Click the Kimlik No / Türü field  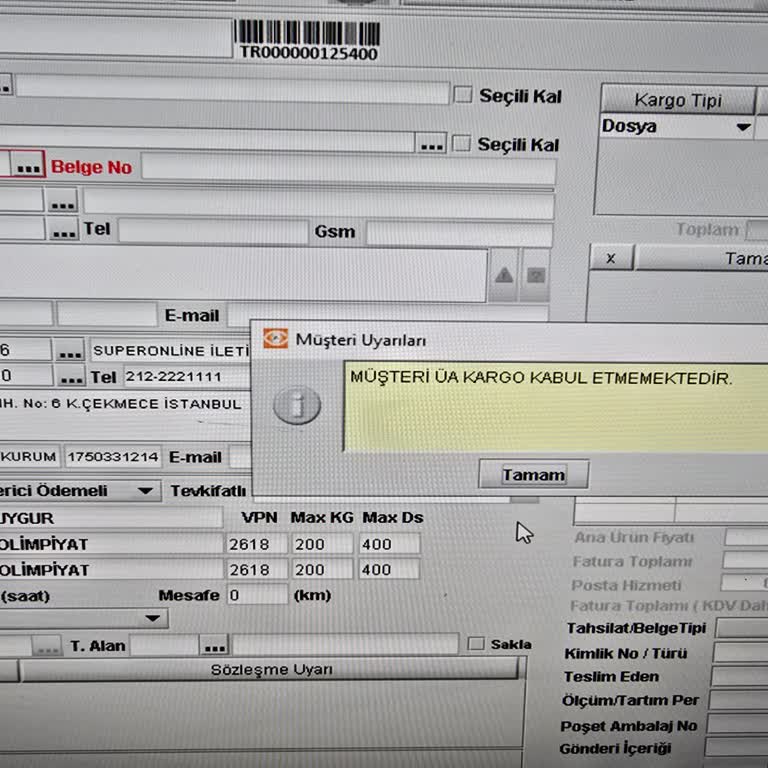click(740, 652)
